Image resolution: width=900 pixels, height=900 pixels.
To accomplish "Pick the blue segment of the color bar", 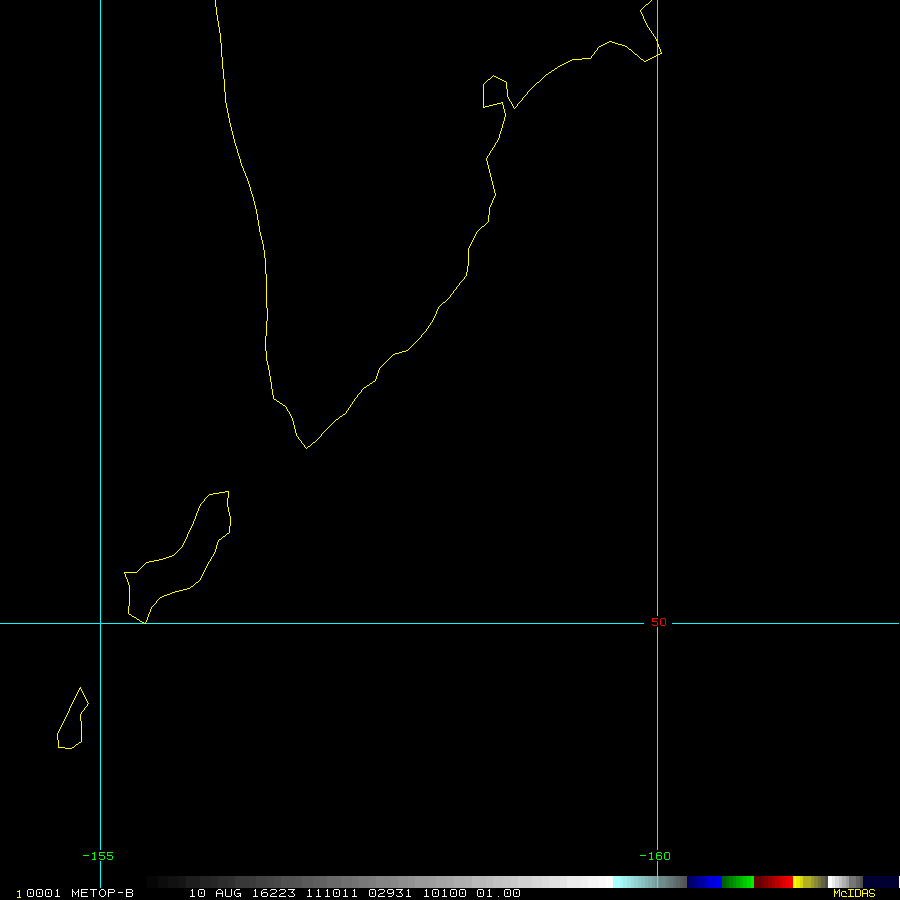I will 704,882.
